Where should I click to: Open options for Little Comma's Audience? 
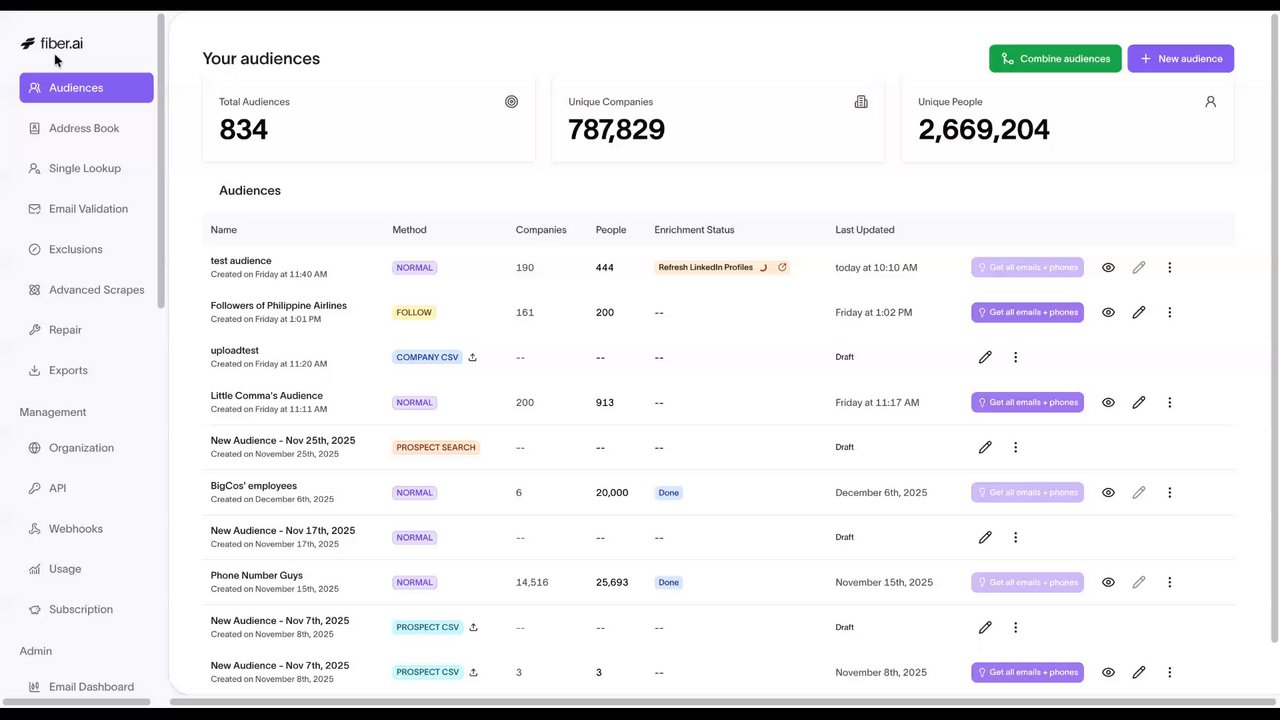tap(1169, 403)
